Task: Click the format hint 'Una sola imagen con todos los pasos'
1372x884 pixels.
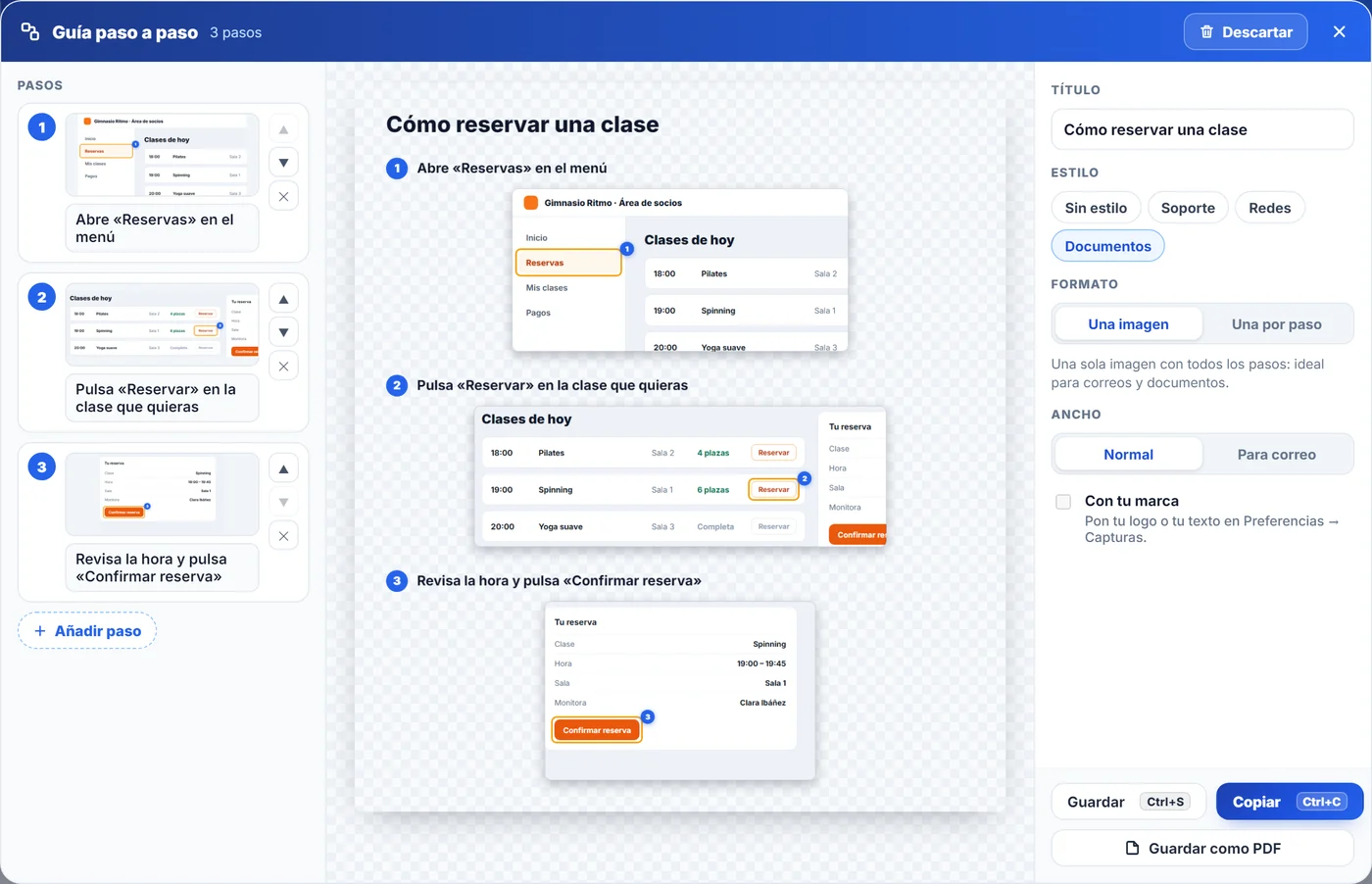Action: click(1188, 373)
